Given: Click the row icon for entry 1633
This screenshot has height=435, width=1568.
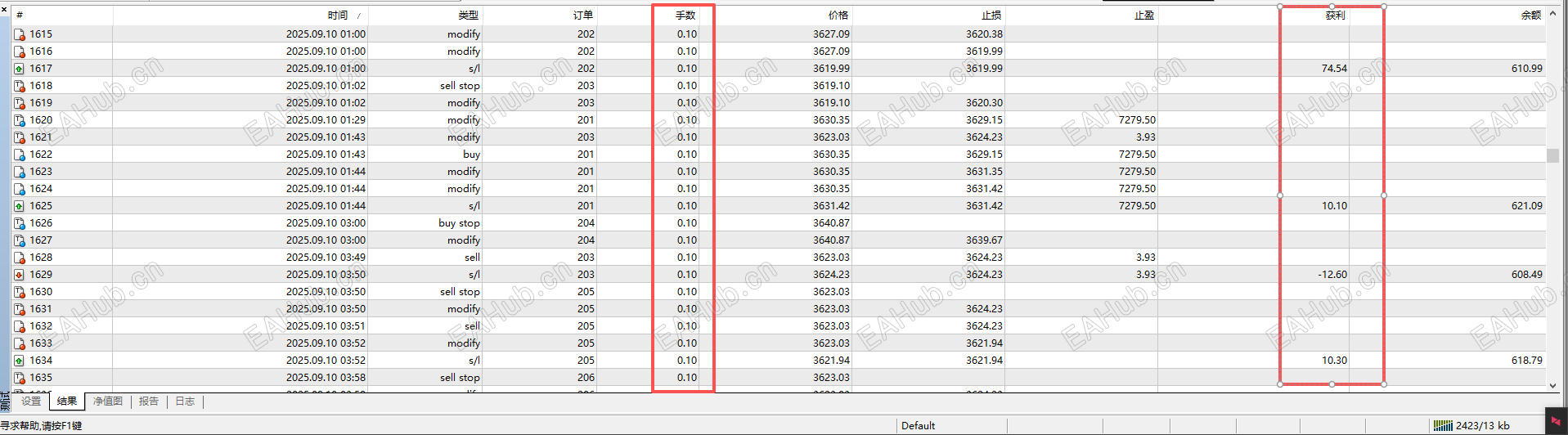Looking at the screenshot, I should pos(20,343).
